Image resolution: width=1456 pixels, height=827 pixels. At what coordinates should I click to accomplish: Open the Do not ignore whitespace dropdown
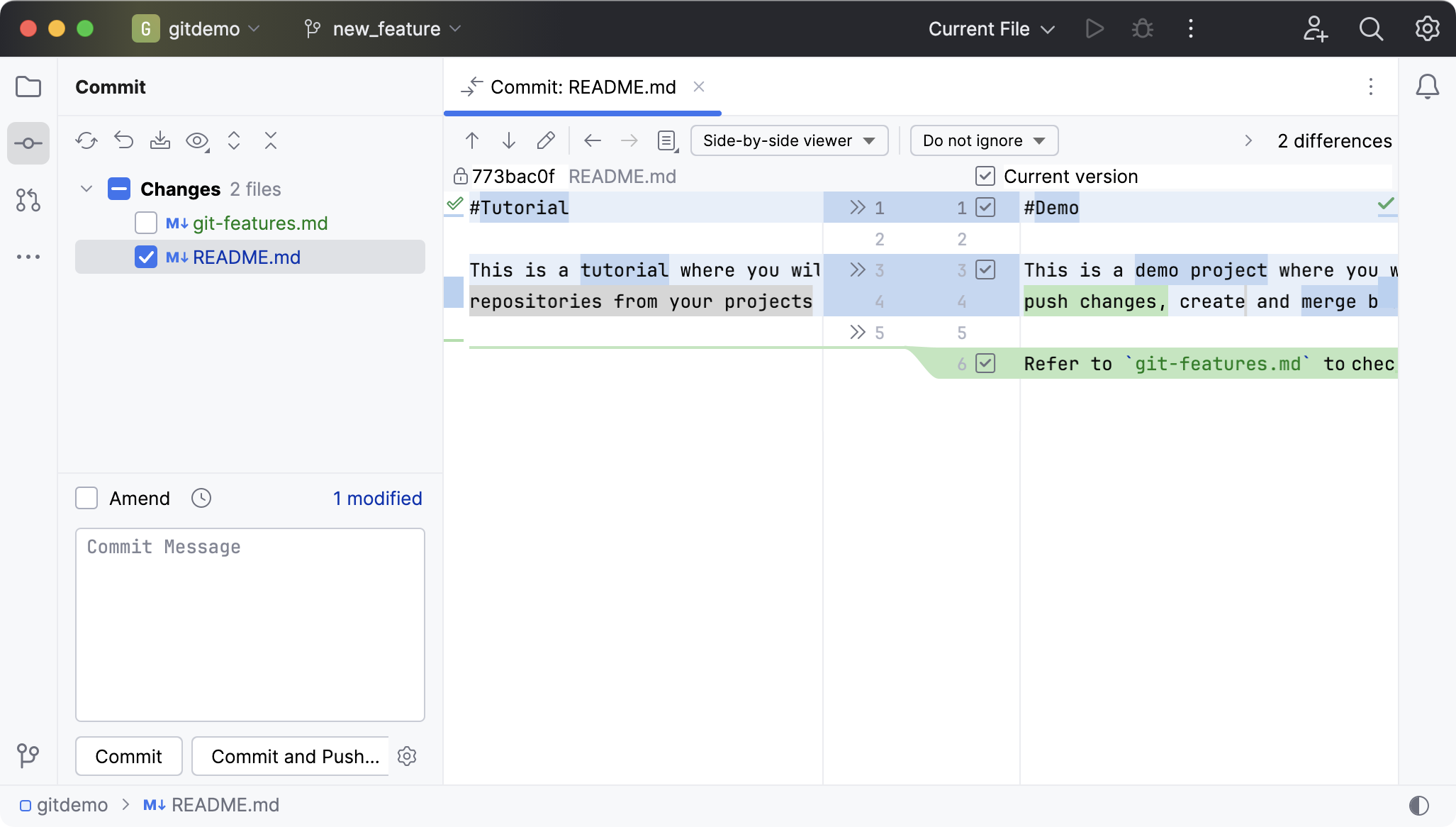(983, 140)
